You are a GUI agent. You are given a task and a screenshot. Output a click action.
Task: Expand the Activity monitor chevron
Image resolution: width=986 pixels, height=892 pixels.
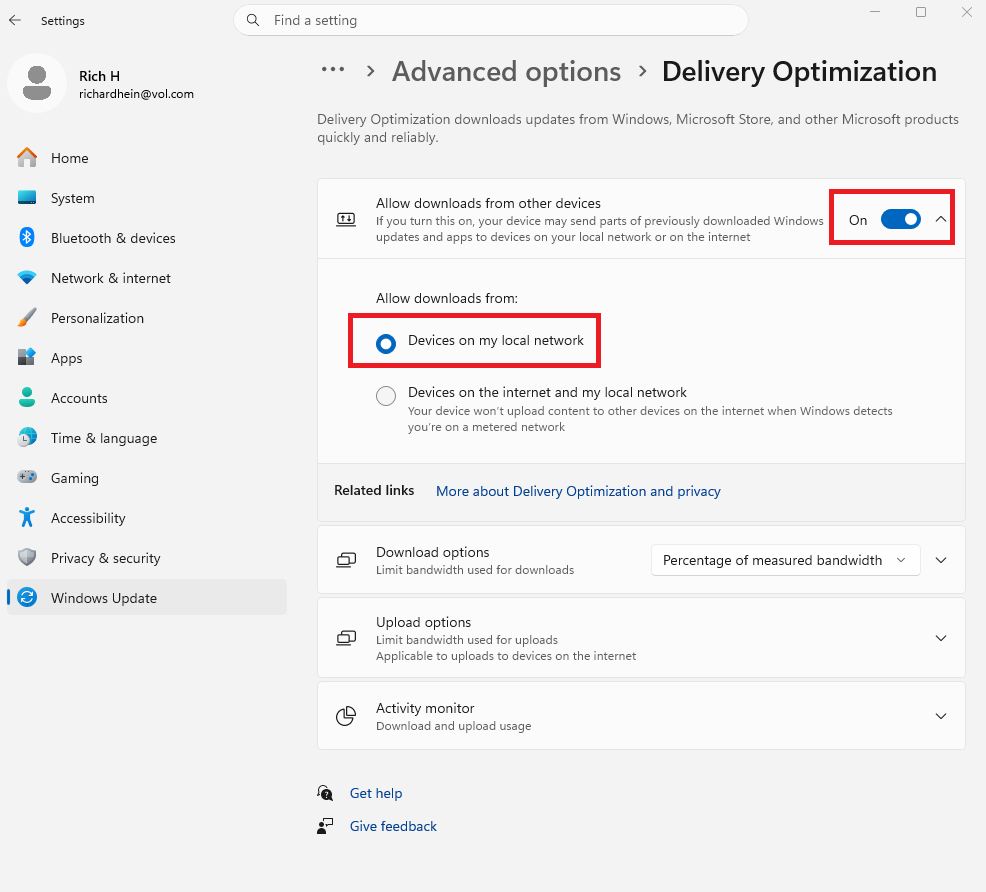click(x=941, y=716)
